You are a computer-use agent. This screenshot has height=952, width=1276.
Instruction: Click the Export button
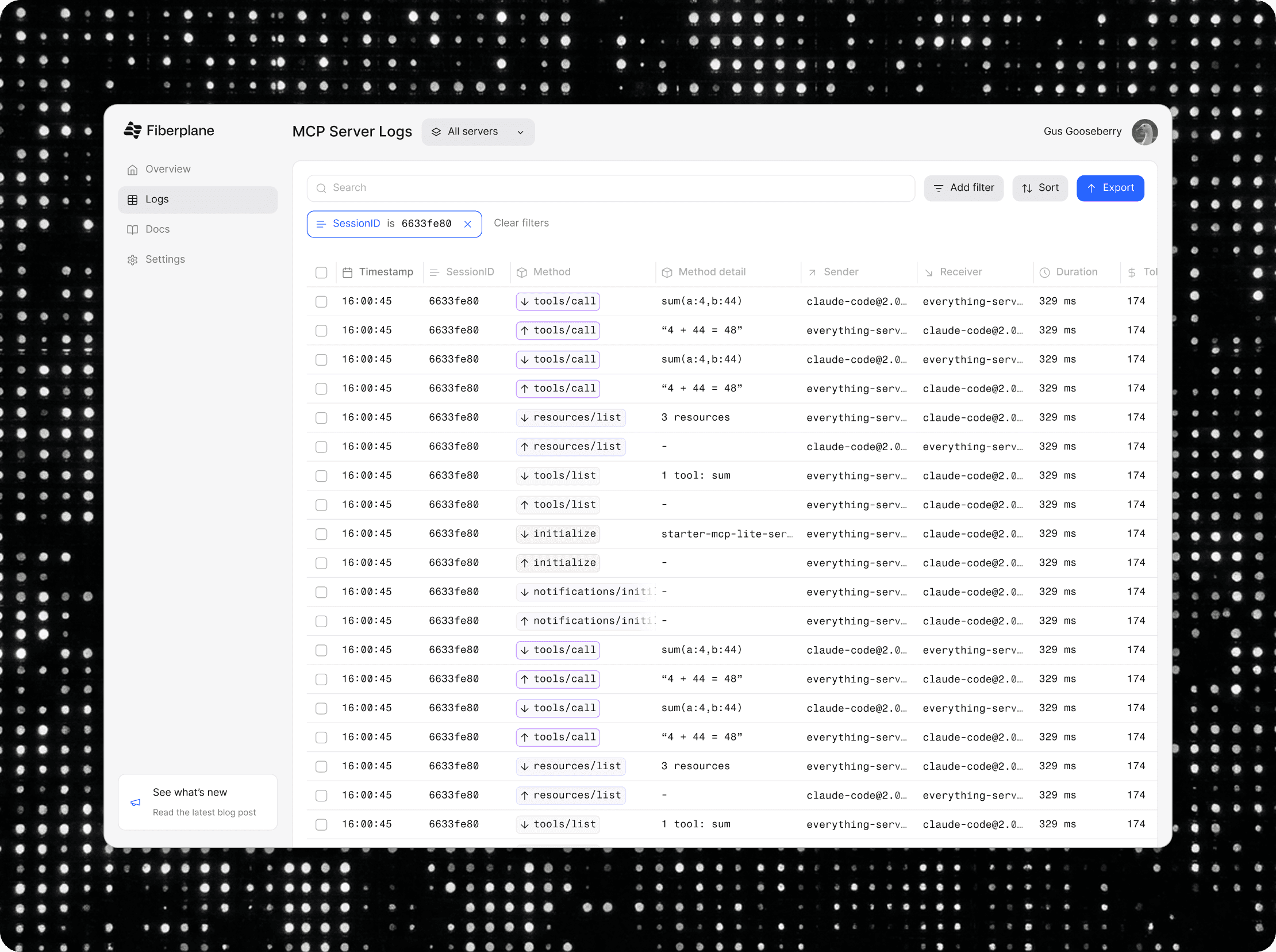coord(1109,188)
